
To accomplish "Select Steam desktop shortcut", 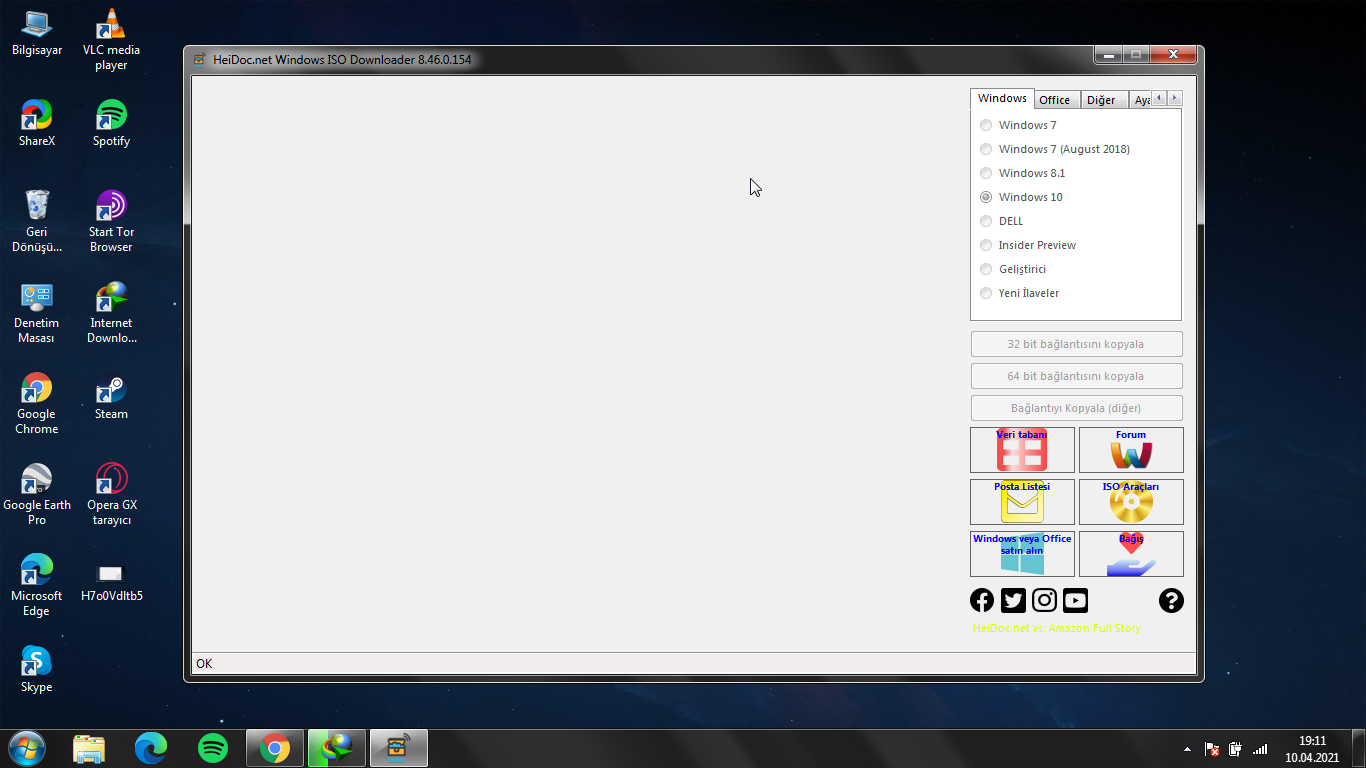I will click(x=111, y=397).
